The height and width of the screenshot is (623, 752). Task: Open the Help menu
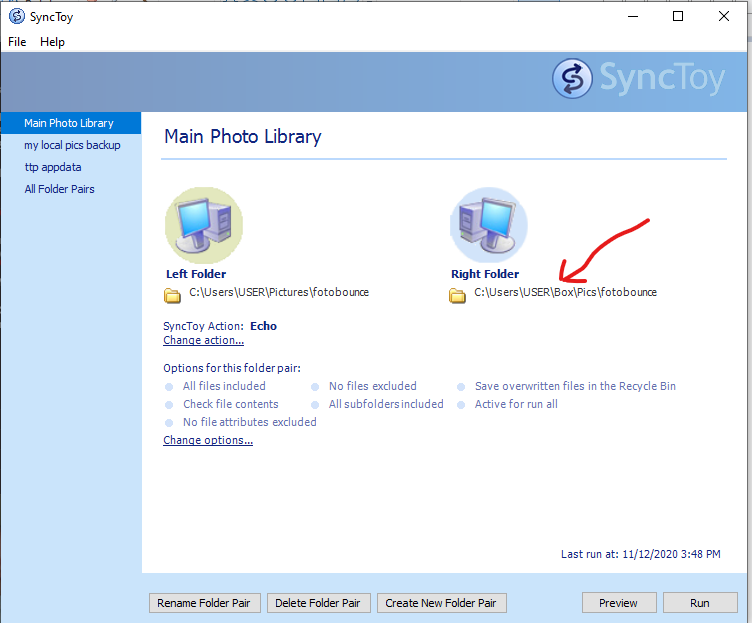52,42
